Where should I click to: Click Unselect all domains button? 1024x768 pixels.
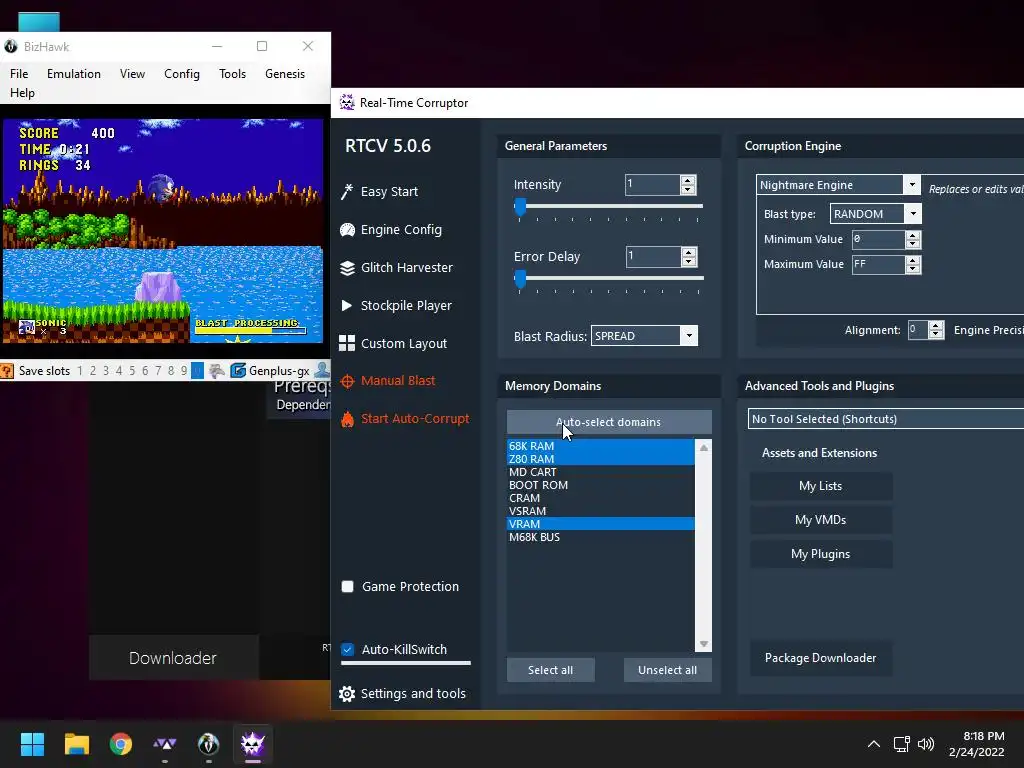coord(667,670)
